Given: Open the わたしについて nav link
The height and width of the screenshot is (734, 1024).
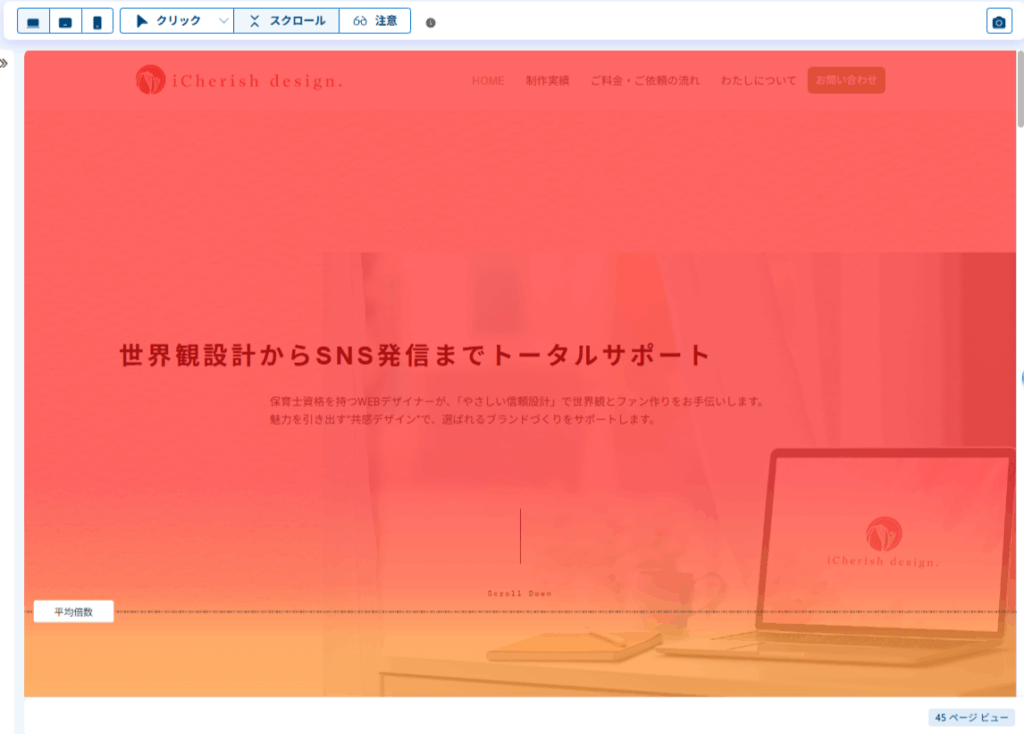Looking at the screenshot, I should coord(758,81).
